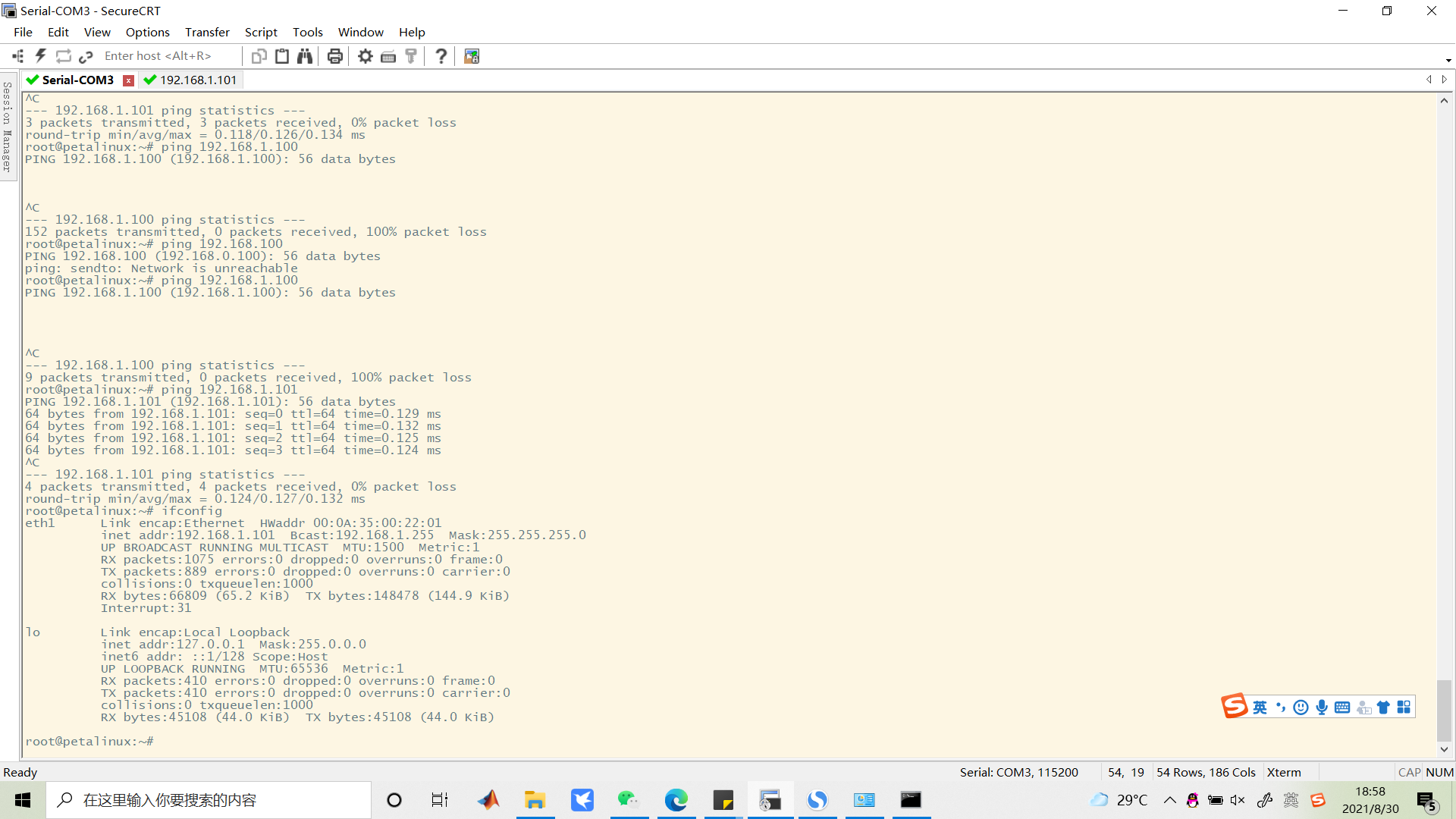1456x819 pixels.
Task: Toggle Sogou Chinese/English input with 英 icon
Action: pos(1259,706)
